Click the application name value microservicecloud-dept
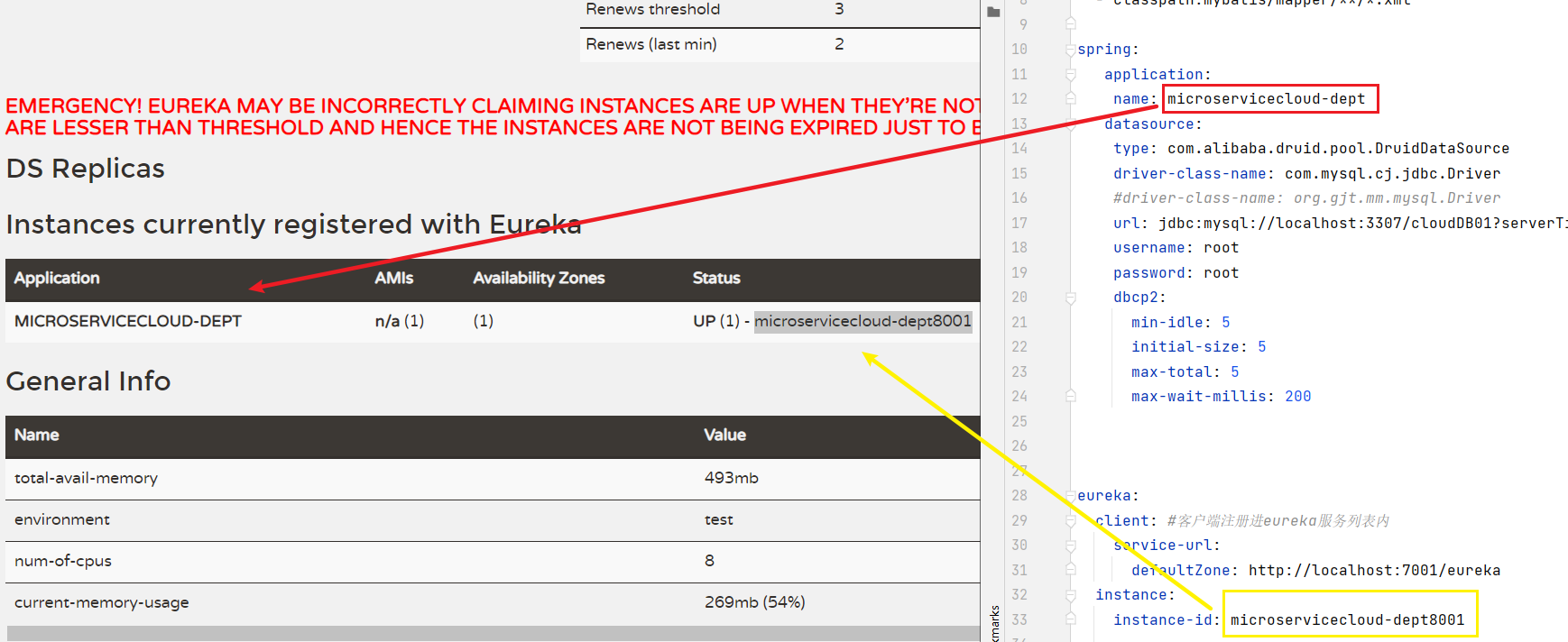1568x642 pixels. (1266, 99)
